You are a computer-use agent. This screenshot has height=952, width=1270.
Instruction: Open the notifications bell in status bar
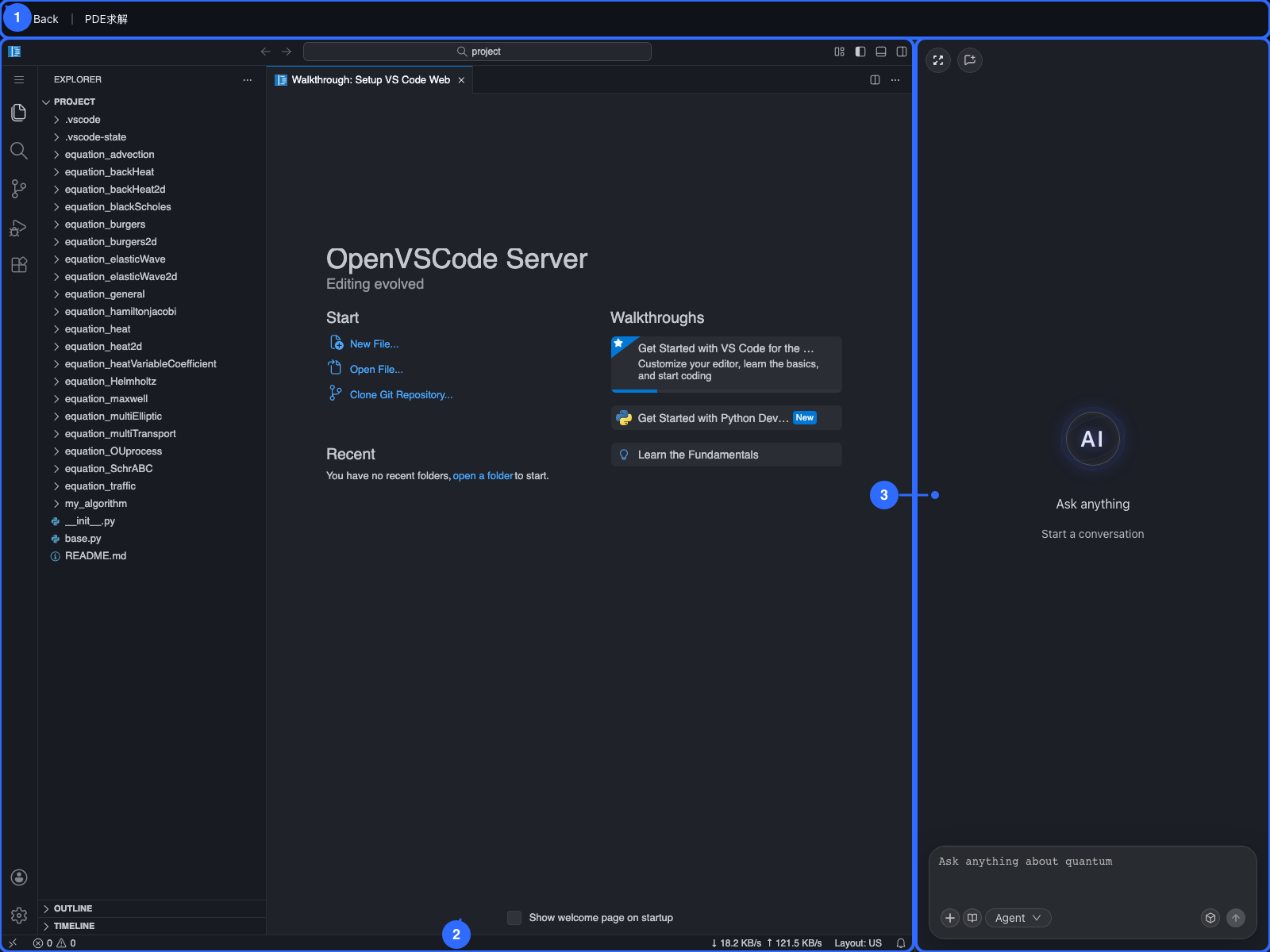pos(901,943)
